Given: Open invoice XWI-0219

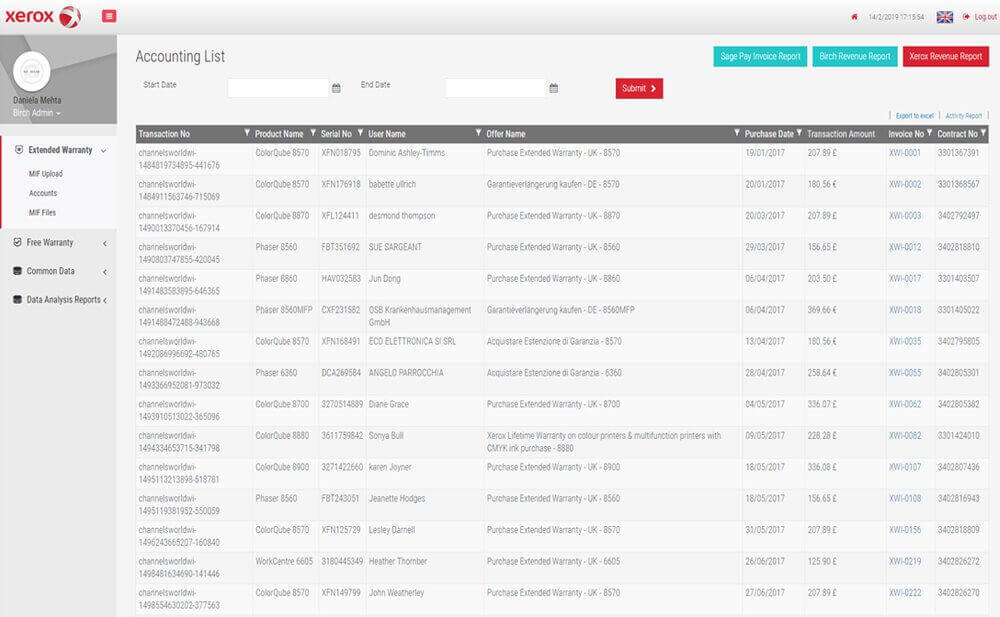Looking at the screenshot, I should (905, 561).
